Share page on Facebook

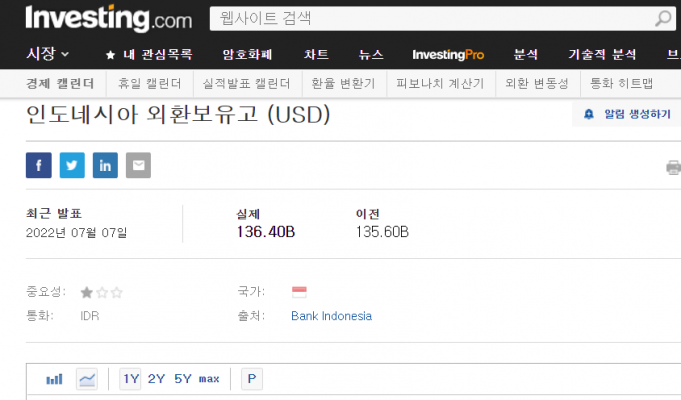click(39, 165)
